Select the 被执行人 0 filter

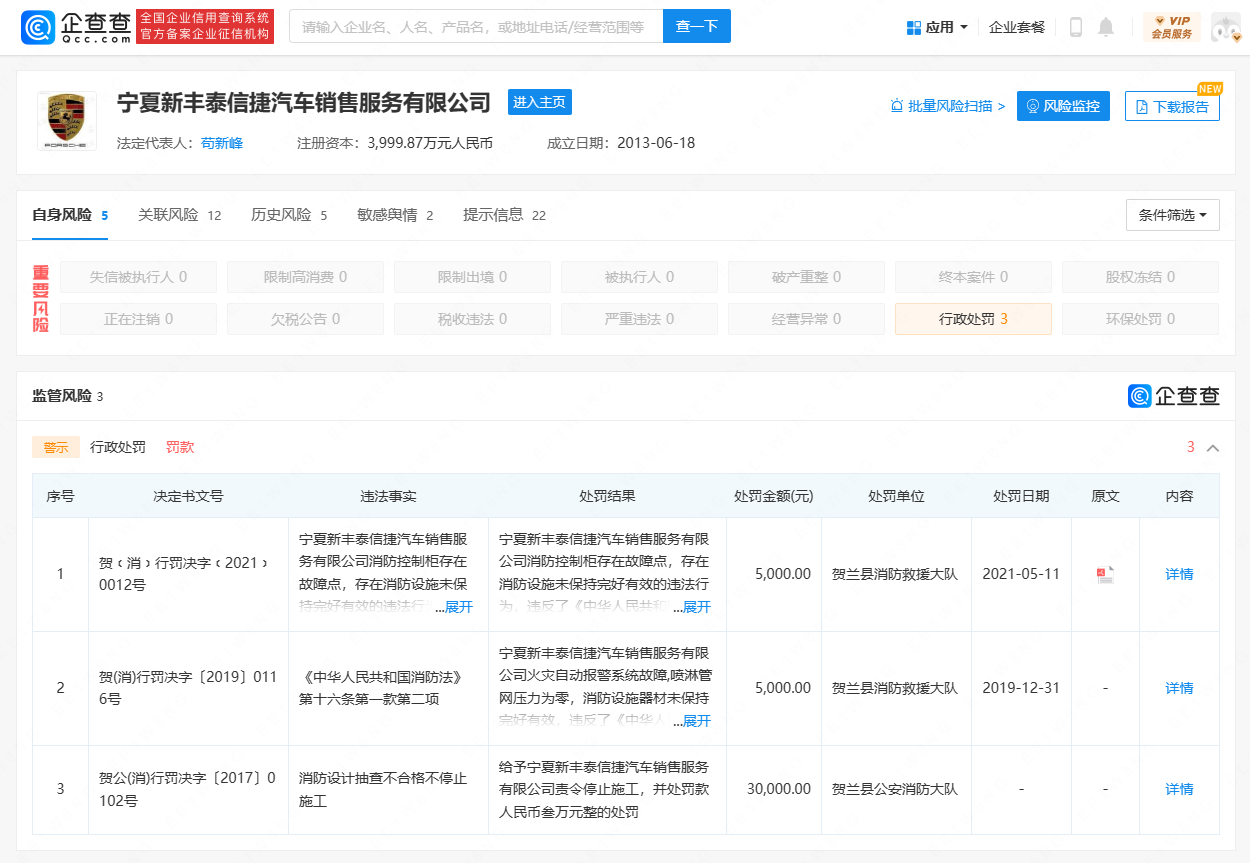pos(639,277)
